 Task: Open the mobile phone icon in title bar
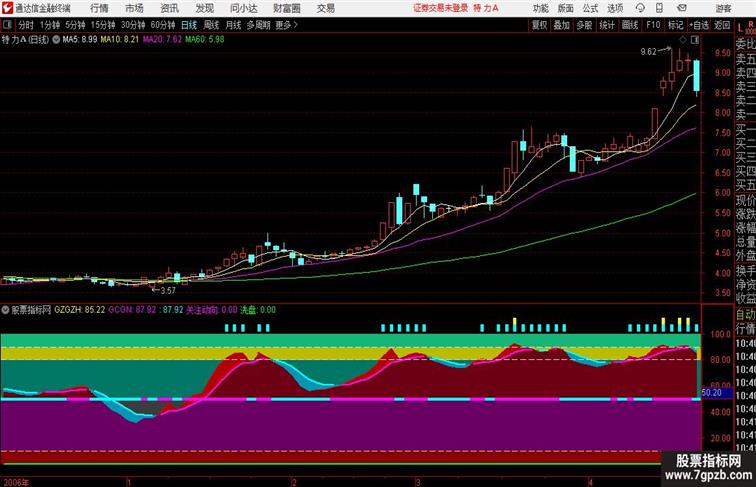(659, 8)
